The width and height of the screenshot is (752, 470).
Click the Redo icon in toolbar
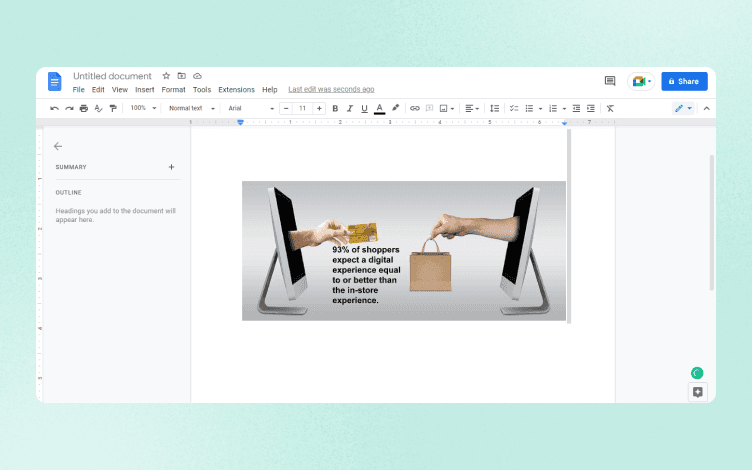coord(69,108)
